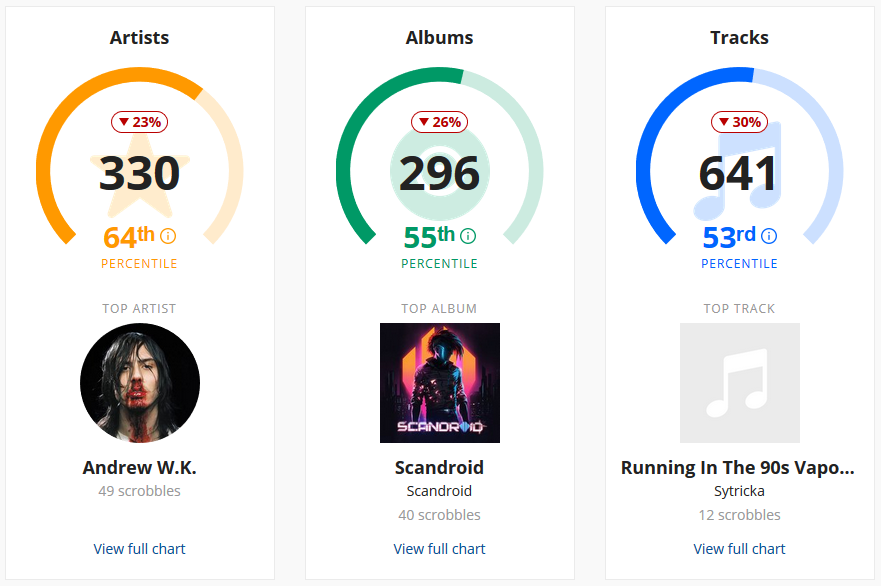
Task: Open Running In The 90s track link
Action: [737, 467]
